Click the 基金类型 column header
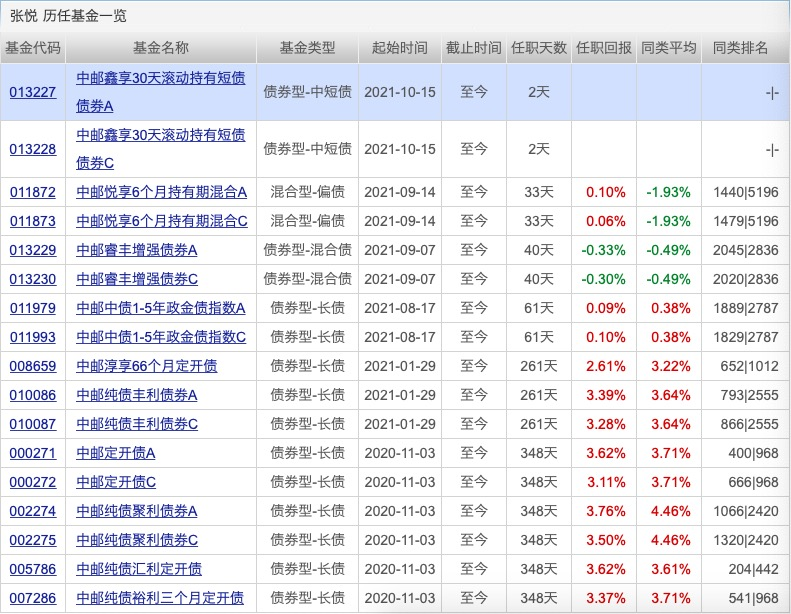791x614 pixels. [x=308, y=48]
